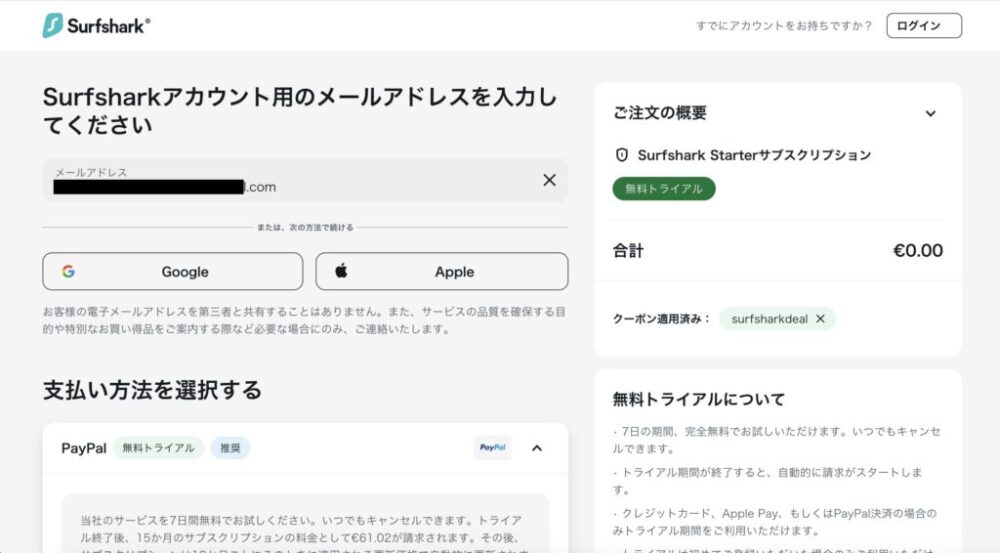
Task: Select the surfsharkdeal coupon tag
Action: (x=777, y=319)
